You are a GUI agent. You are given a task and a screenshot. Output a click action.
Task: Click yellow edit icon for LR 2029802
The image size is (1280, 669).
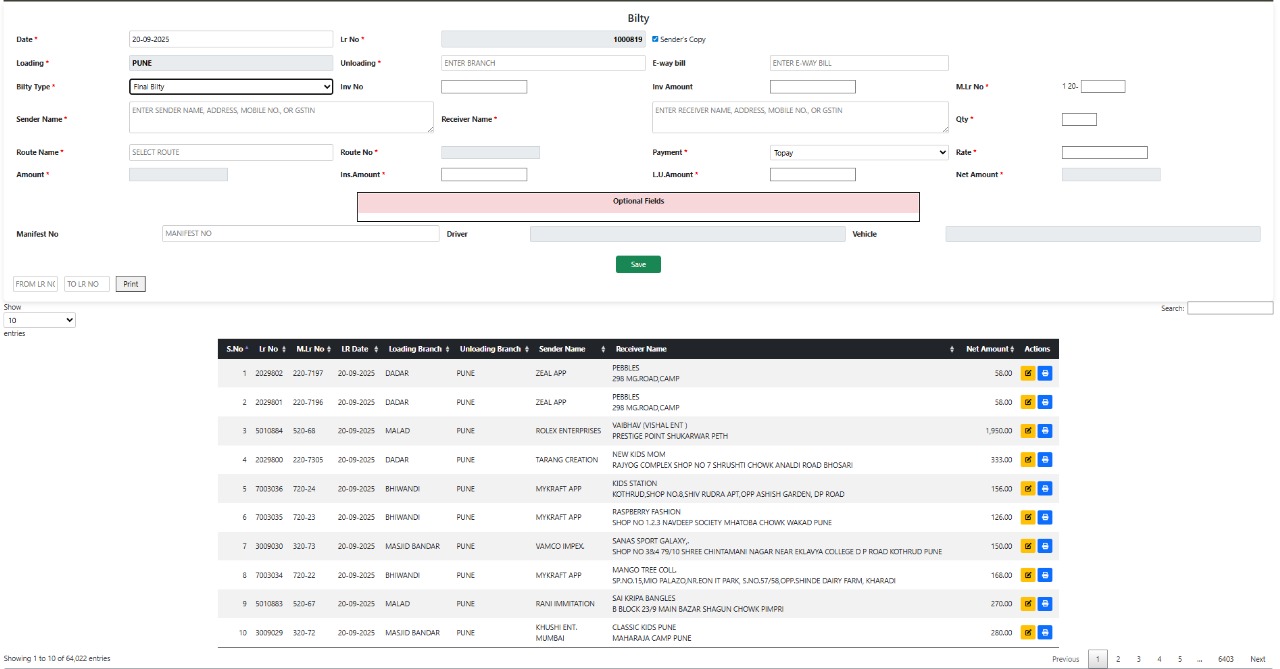click(x=1027, y=373)
